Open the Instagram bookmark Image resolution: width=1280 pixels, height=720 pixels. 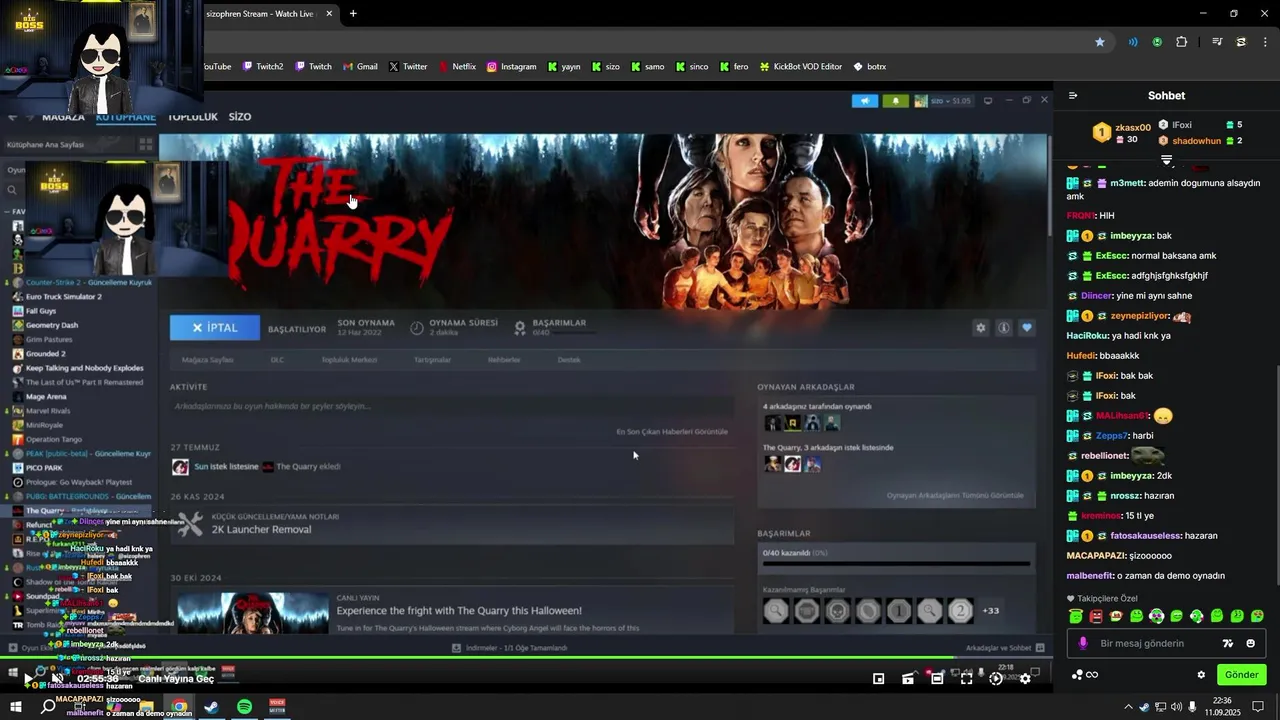coord(511,67)
